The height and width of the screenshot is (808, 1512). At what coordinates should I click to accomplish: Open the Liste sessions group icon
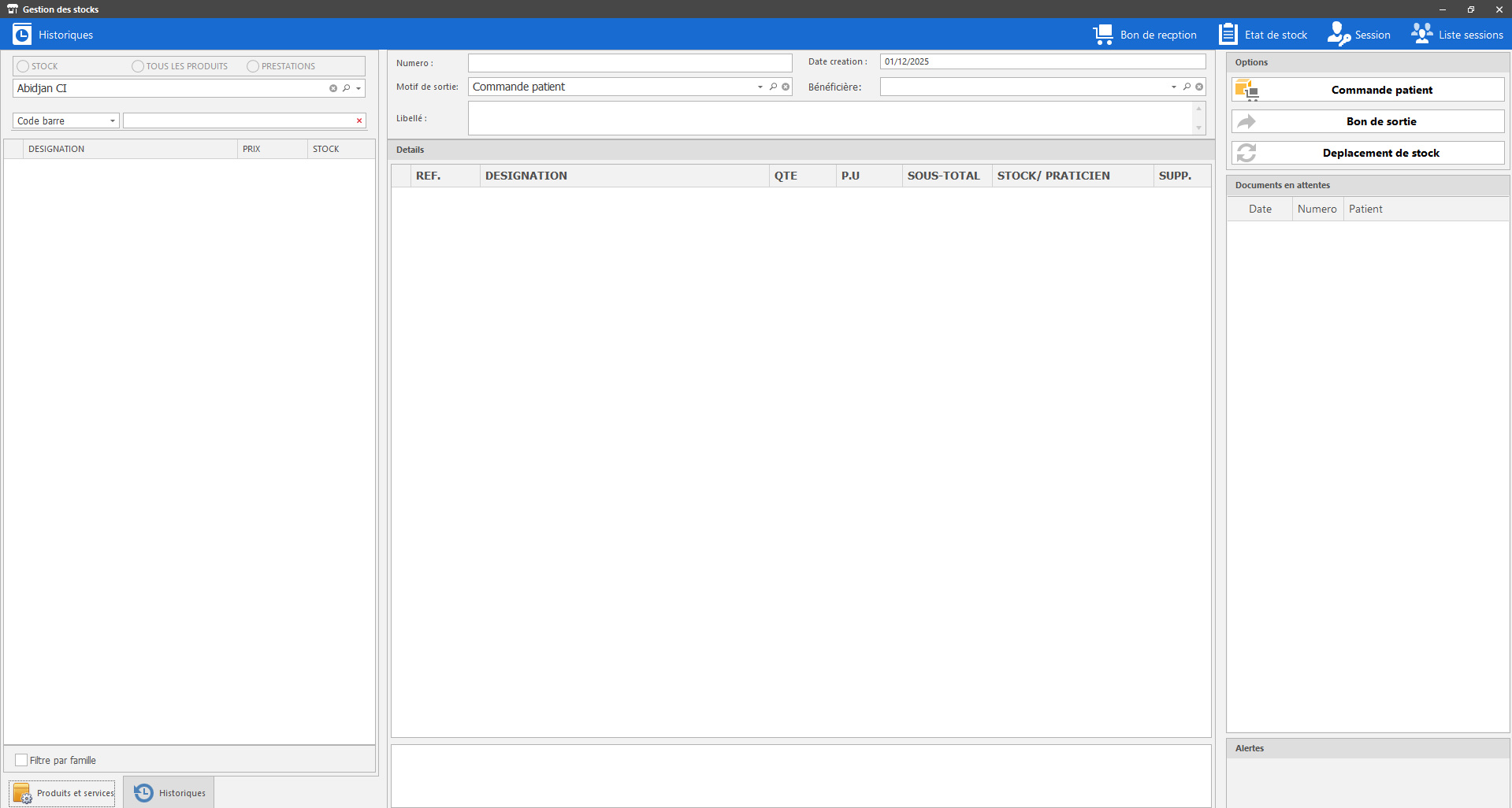click(1421, 35)
